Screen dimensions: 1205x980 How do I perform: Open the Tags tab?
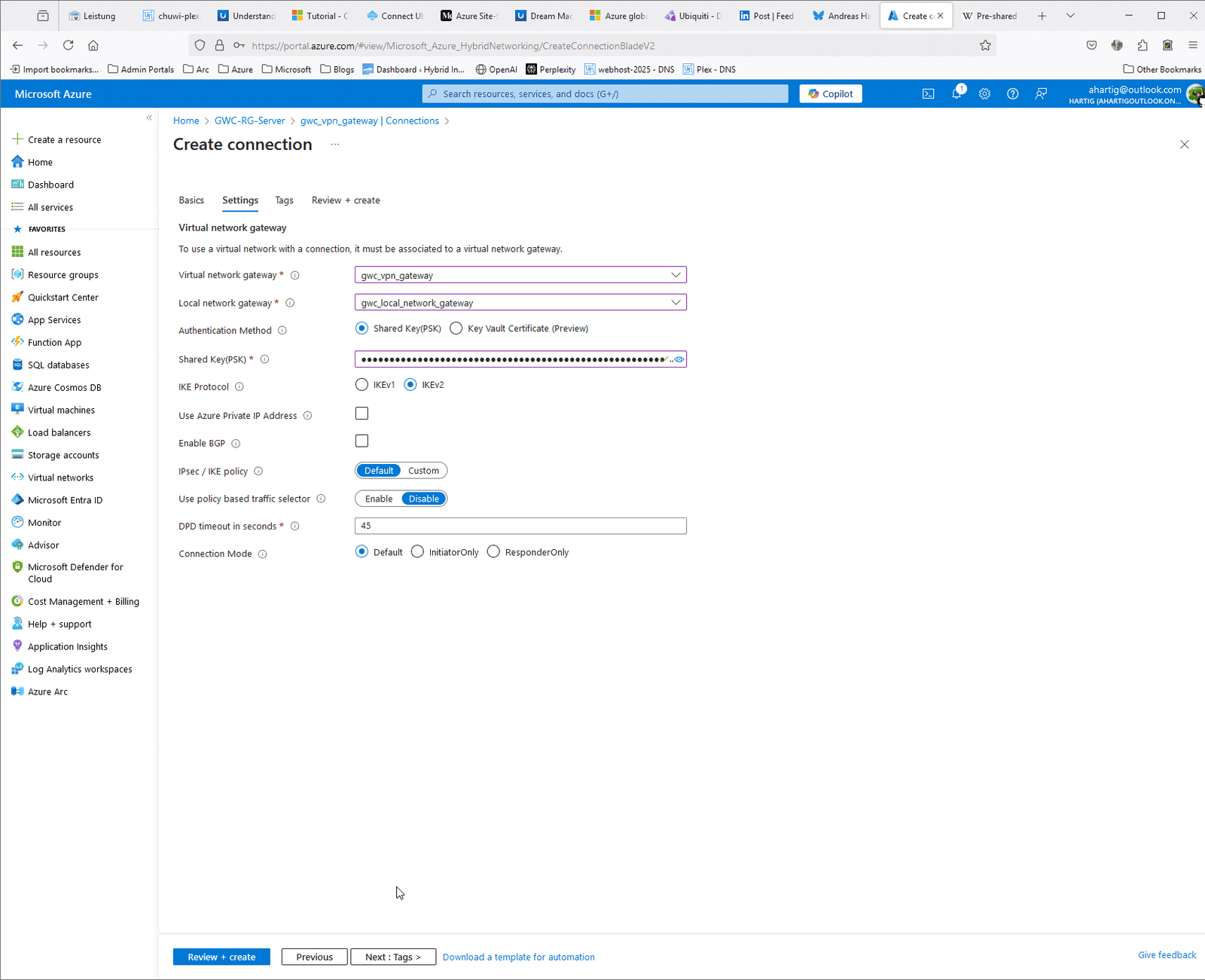[x=284, y=200]
